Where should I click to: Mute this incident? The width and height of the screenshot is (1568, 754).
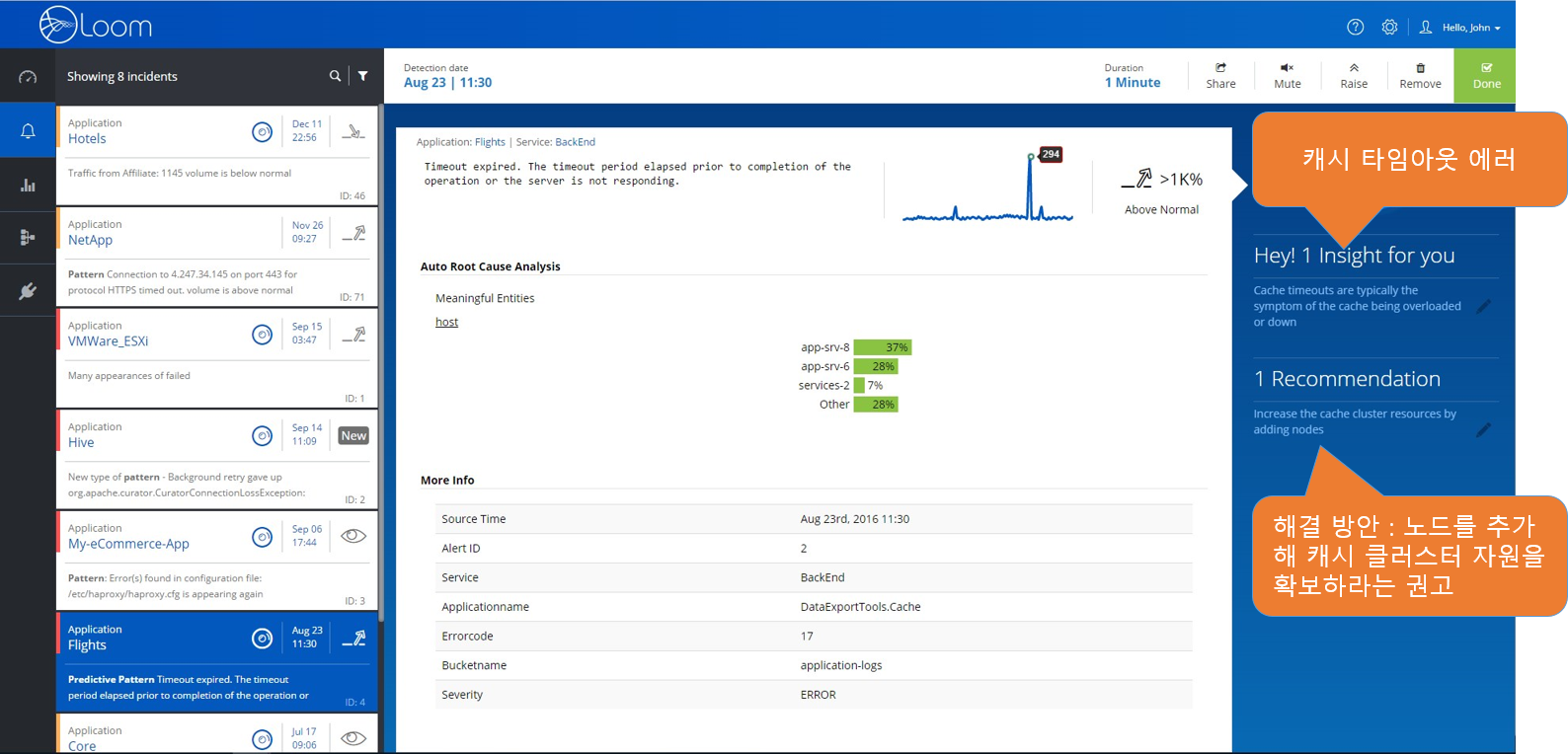(1287, 76)
